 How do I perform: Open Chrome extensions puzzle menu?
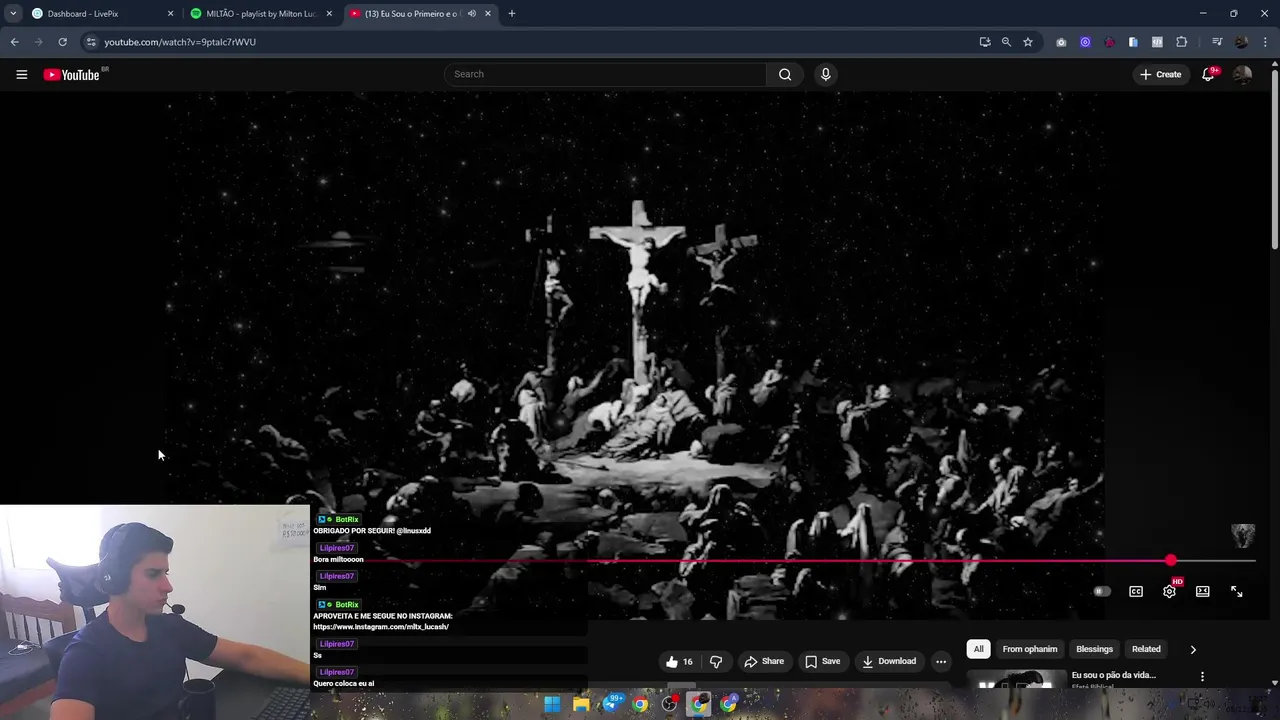click(x=1181, y=42)
